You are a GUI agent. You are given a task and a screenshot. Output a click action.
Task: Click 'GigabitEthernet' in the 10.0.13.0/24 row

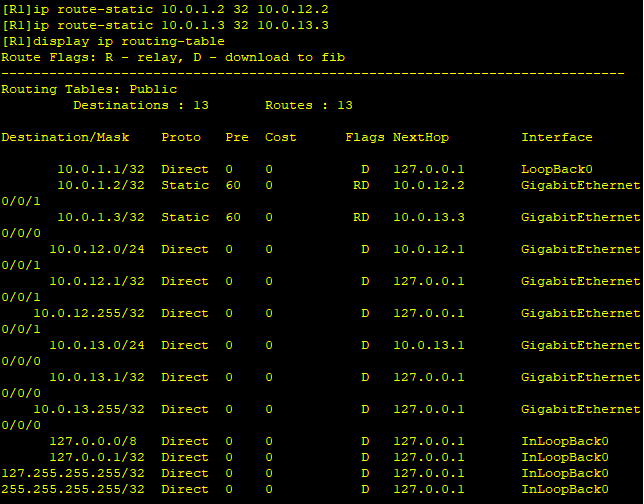point(581,345)
